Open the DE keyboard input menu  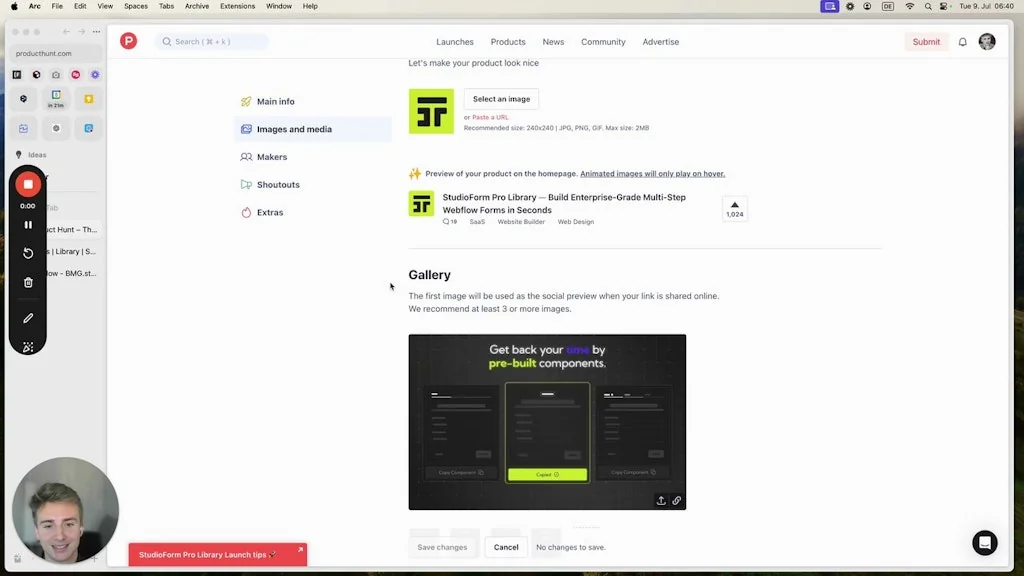coord(886,6)
